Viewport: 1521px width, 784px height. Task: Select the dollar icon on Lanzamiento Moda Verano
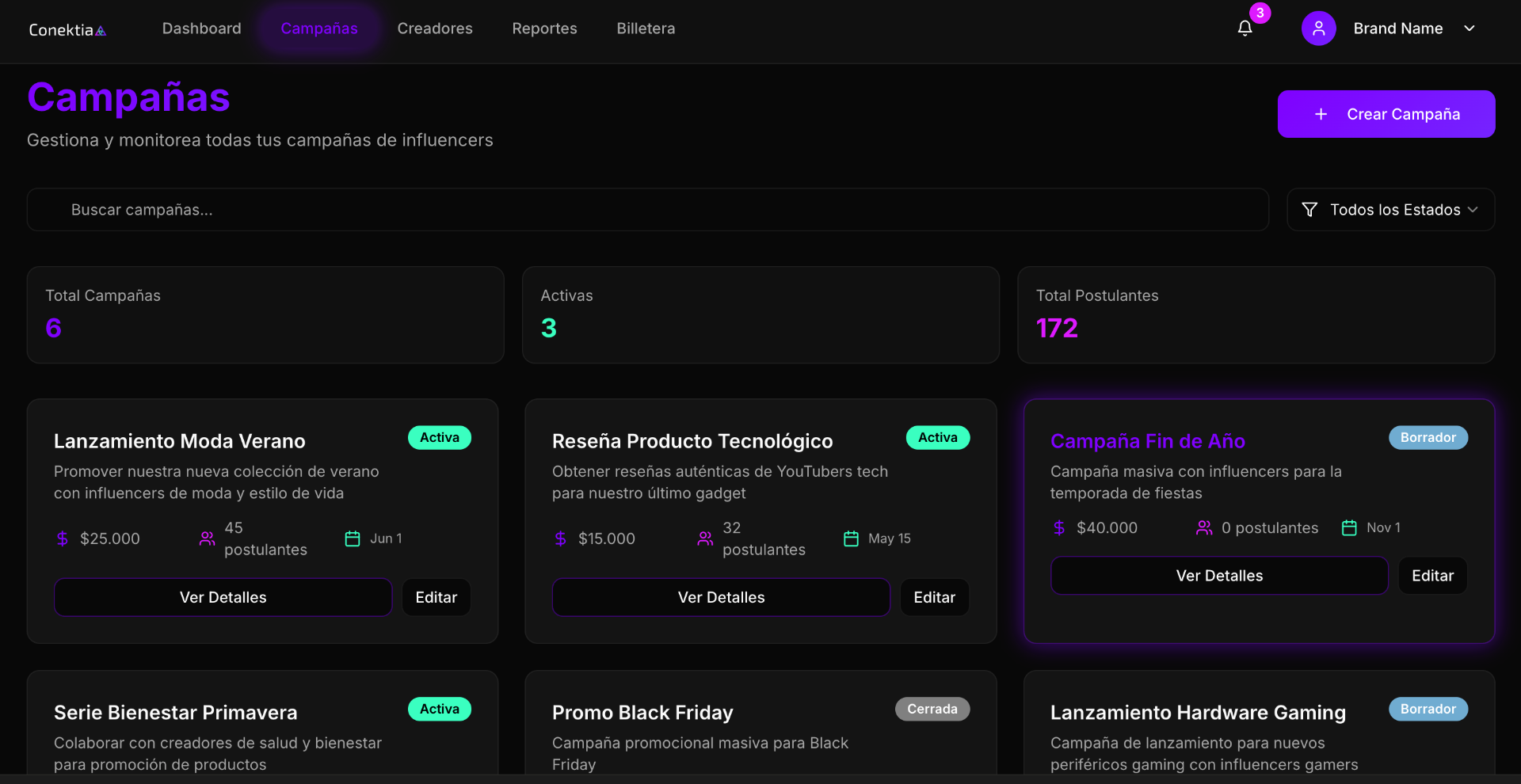click(x=63, y=539)
